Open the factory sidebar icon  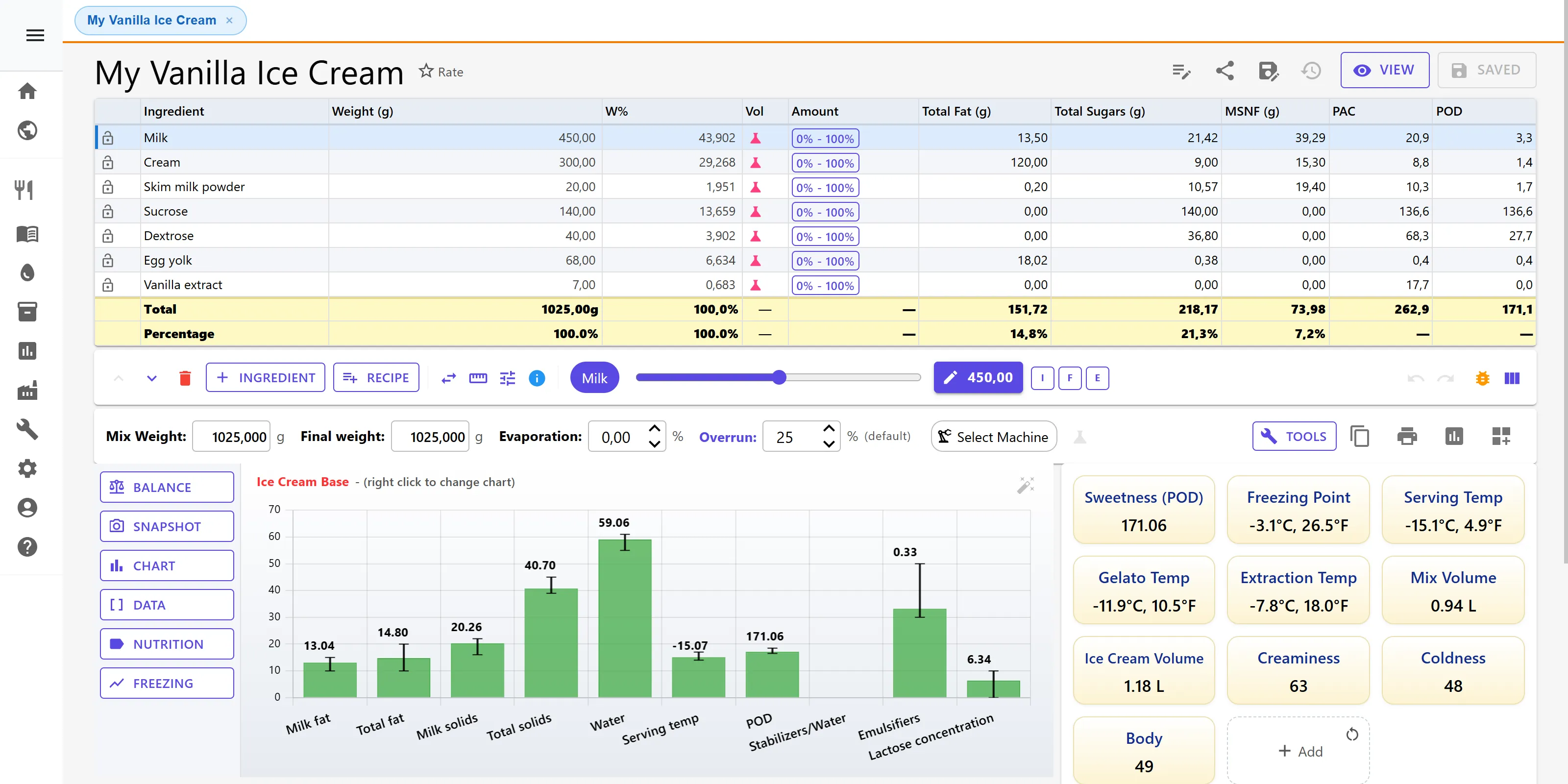[27, 390]
